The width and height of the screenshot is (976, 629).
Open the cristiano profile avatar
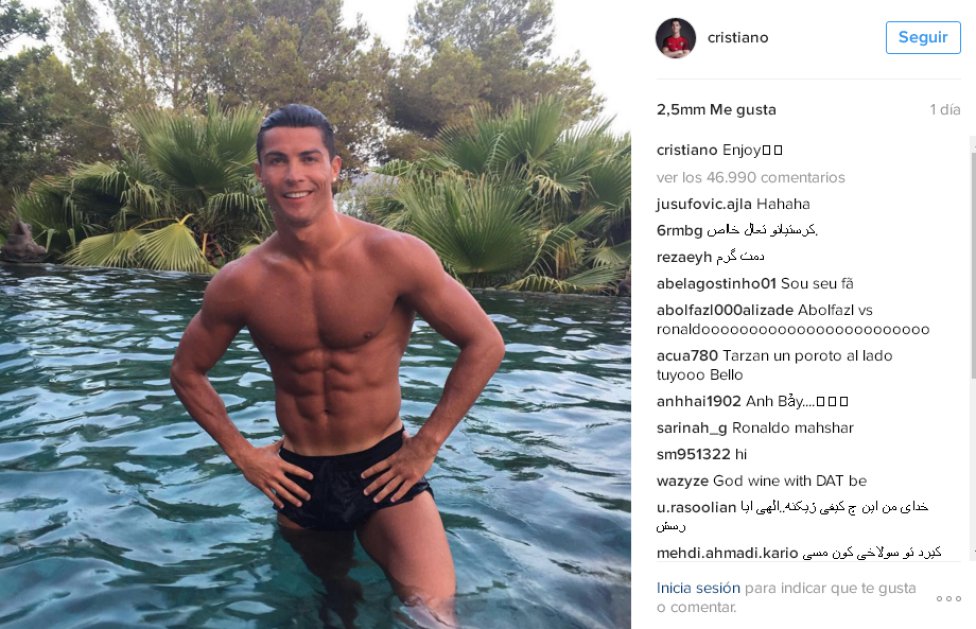click(x=675, y=38)
